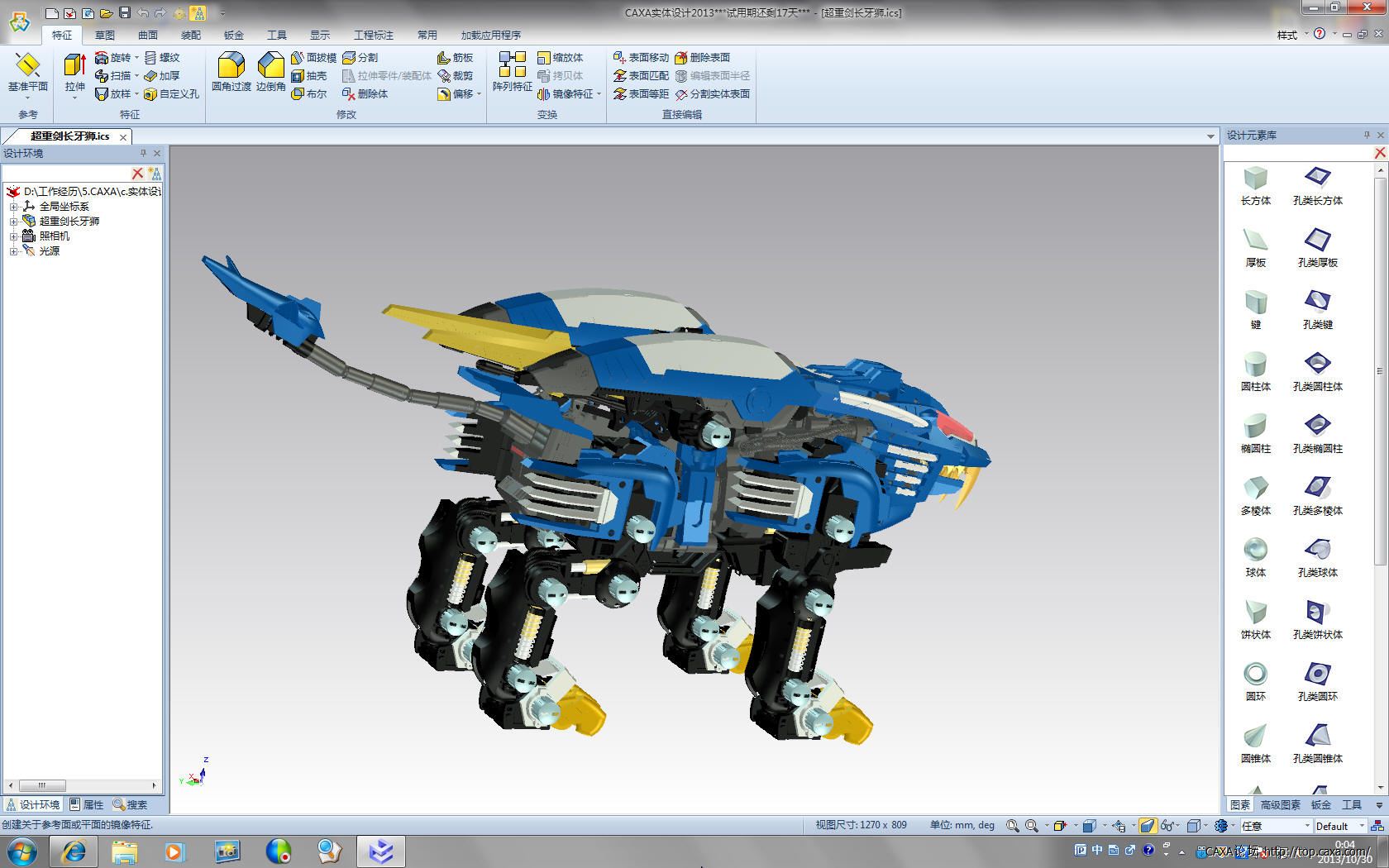
Task: Select the 自定义孔 custom hole tool
Action: pyautogui.click(x=171, y=93)
